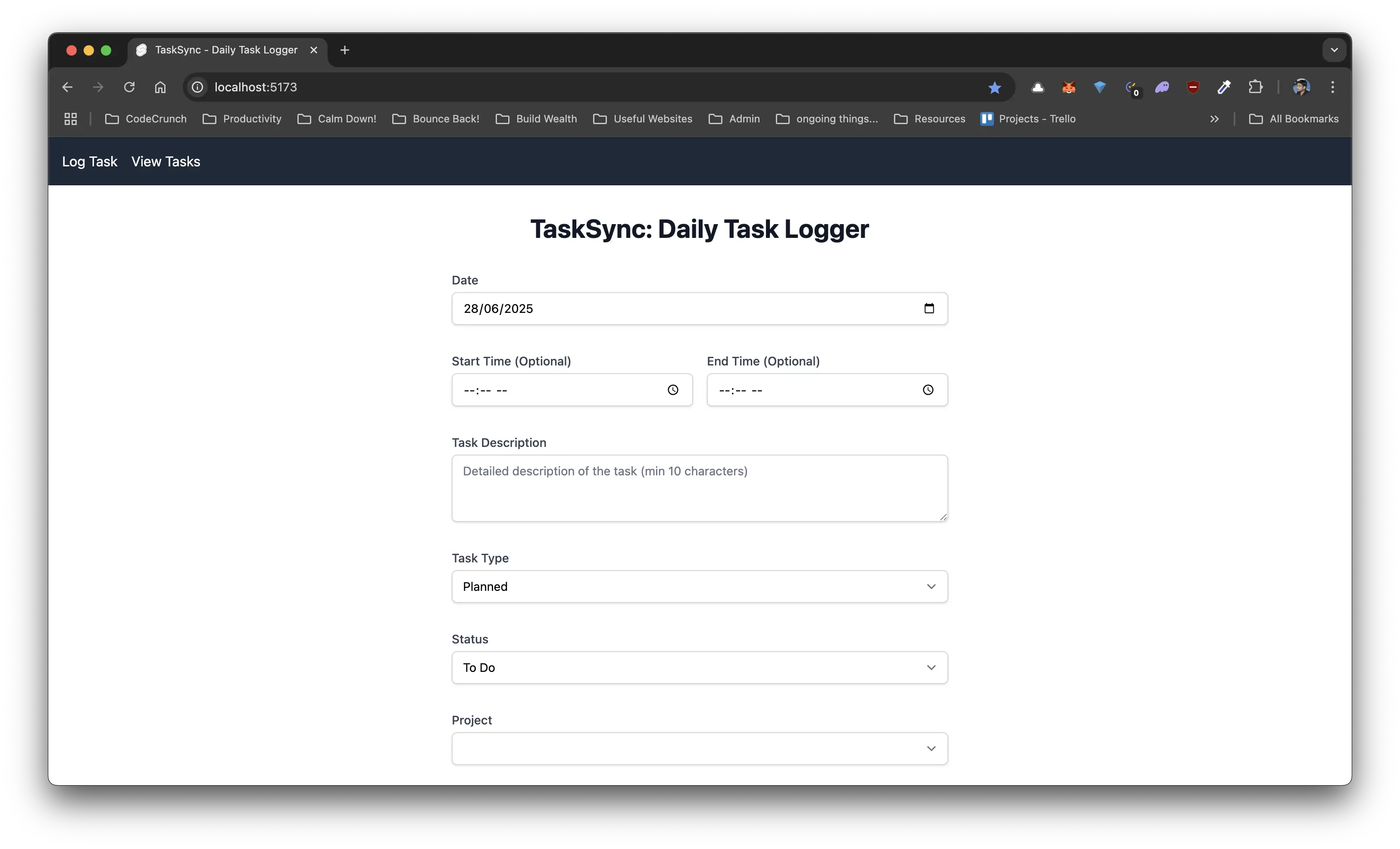
Task: Open the browser home page icon
Action: click(x=160, y=87)
